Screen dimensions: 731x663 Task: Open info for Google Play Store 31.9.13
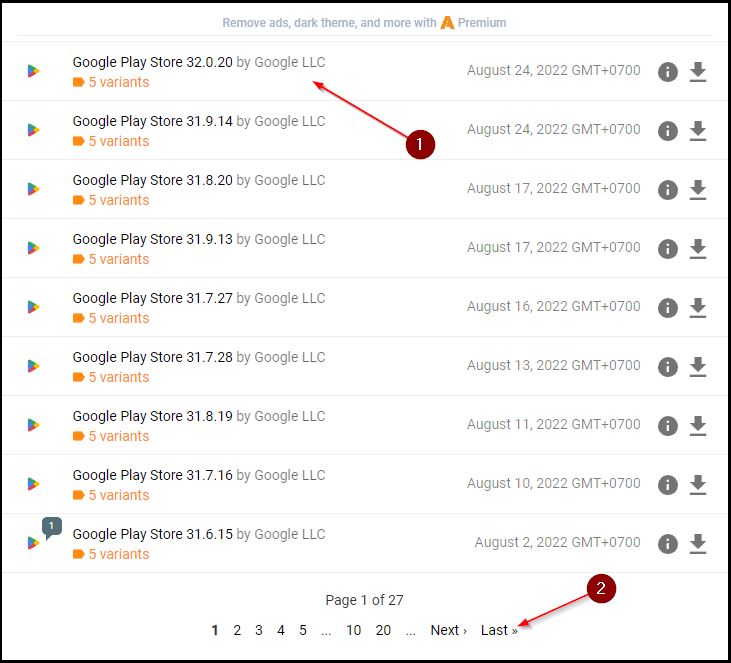click(x=668, y=249)
